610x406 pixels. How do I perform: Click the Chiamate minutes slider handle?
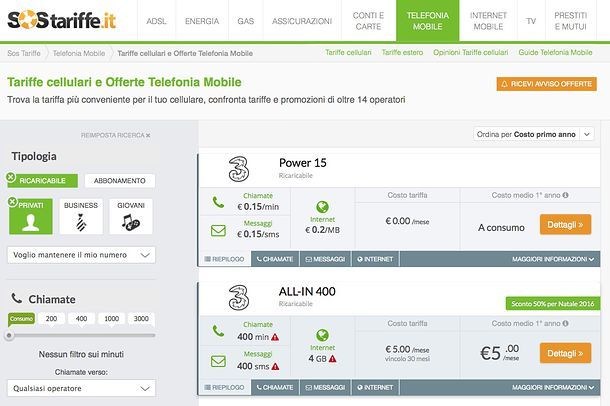(9, 335)
